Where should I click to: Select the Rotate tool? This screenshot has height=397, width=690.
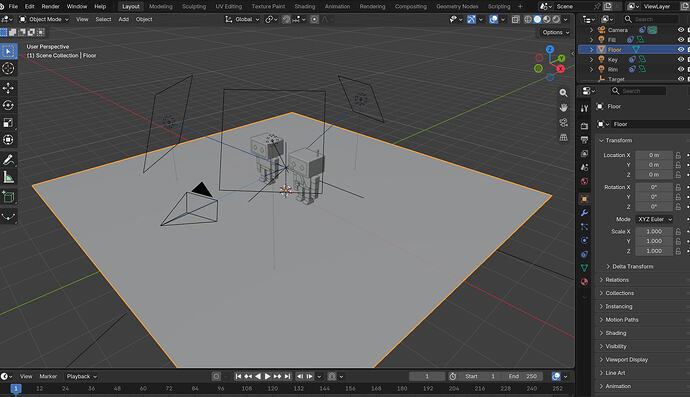(8, 105)
